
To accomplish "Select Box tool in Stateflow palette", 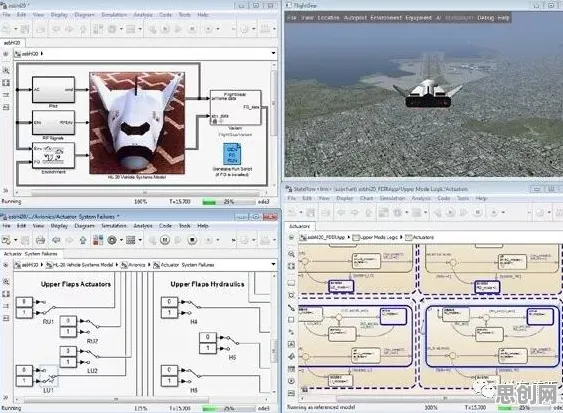I will pos(291,320).
